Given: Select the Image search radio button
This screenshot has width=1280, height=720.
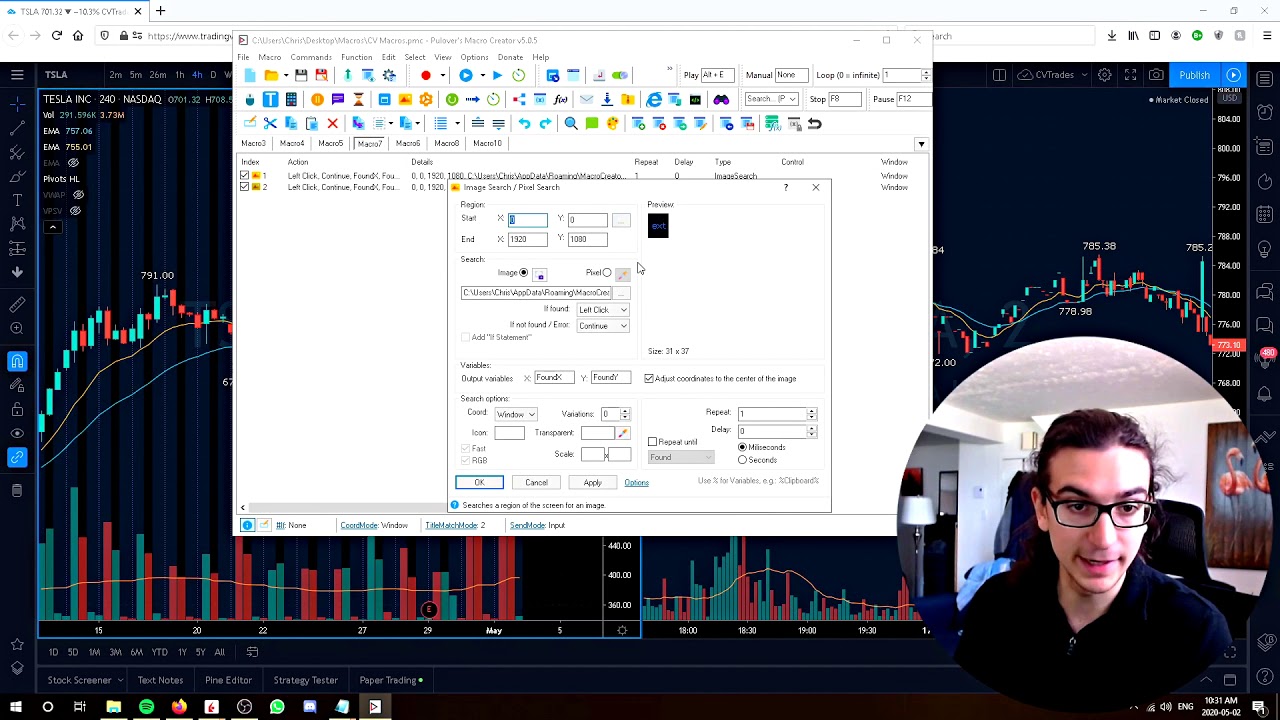Looking at the screenshot, I should click(523, 273).
